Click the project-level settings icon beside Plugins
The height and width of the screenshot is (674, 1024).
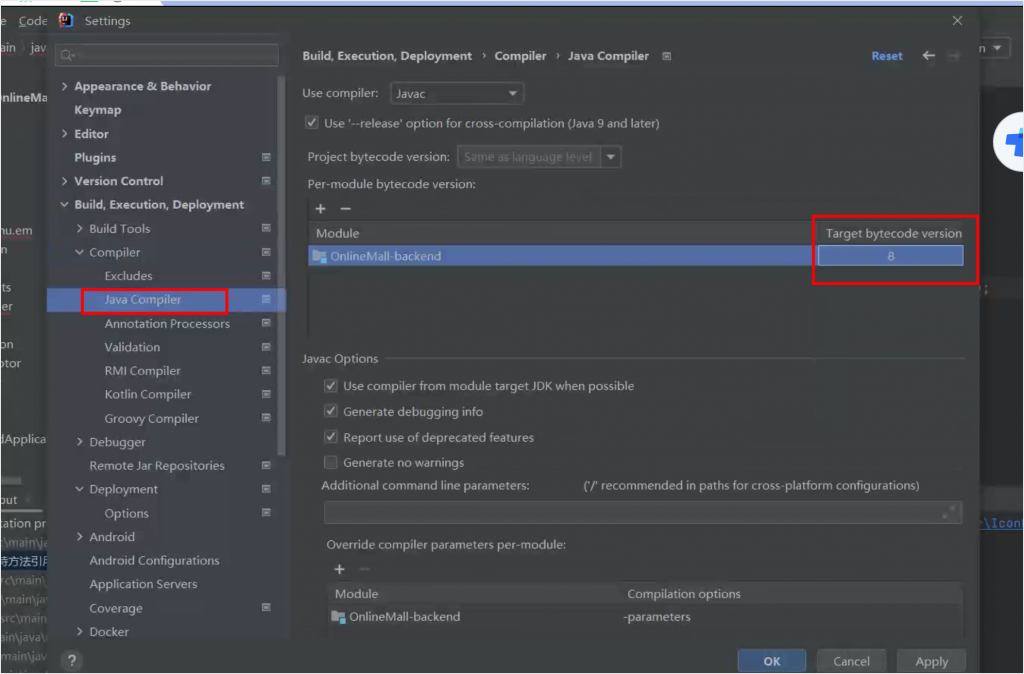[x=266, y=157]
